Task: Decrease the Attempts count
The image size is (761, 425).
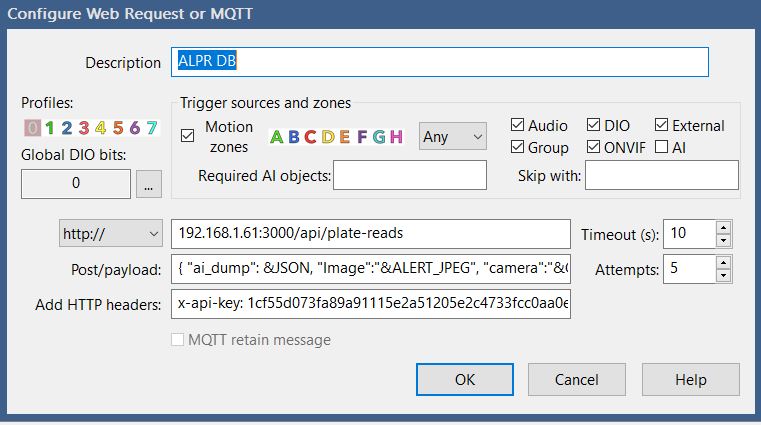Action: tap(723, 274)
